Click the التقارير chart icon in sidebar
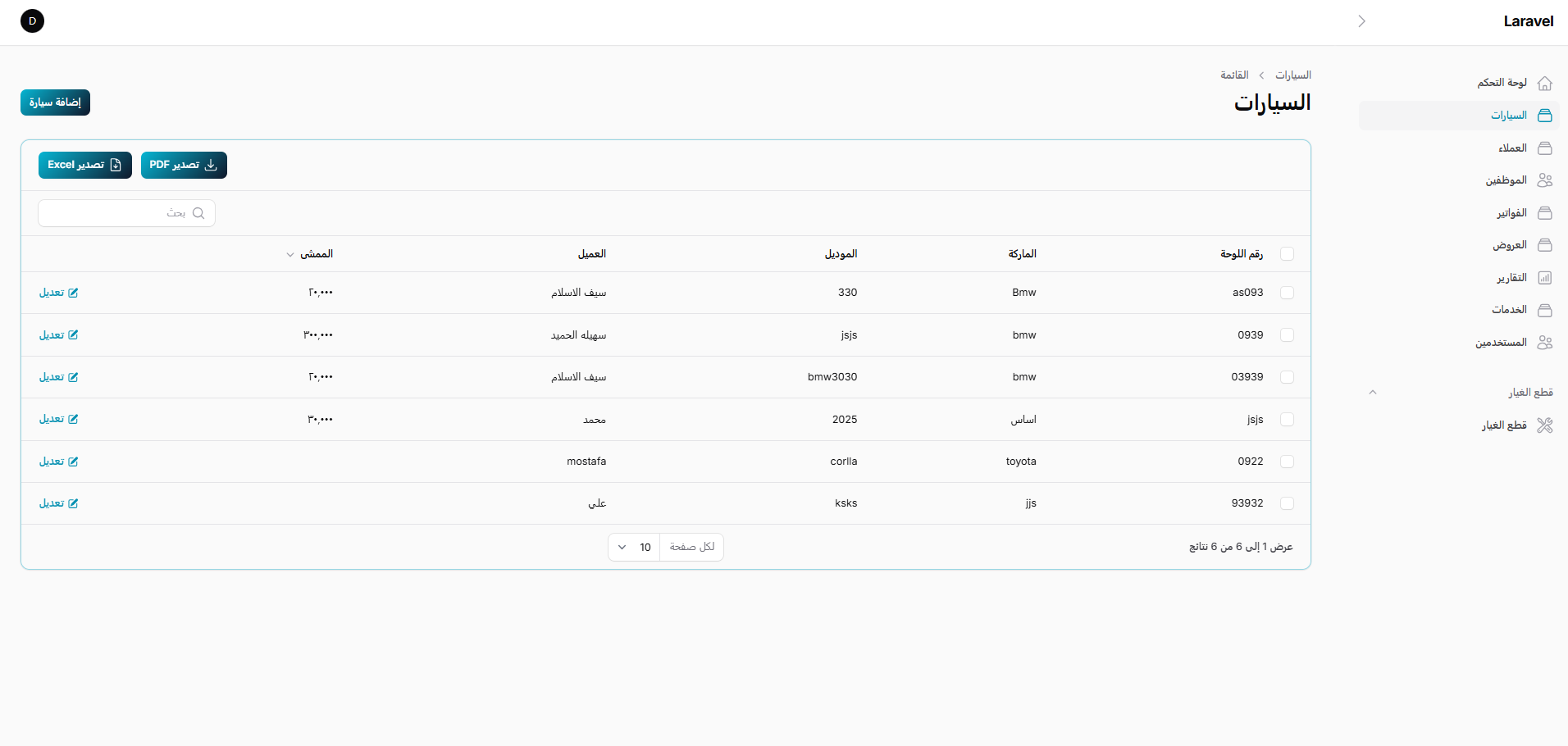 click(1544, 278)
